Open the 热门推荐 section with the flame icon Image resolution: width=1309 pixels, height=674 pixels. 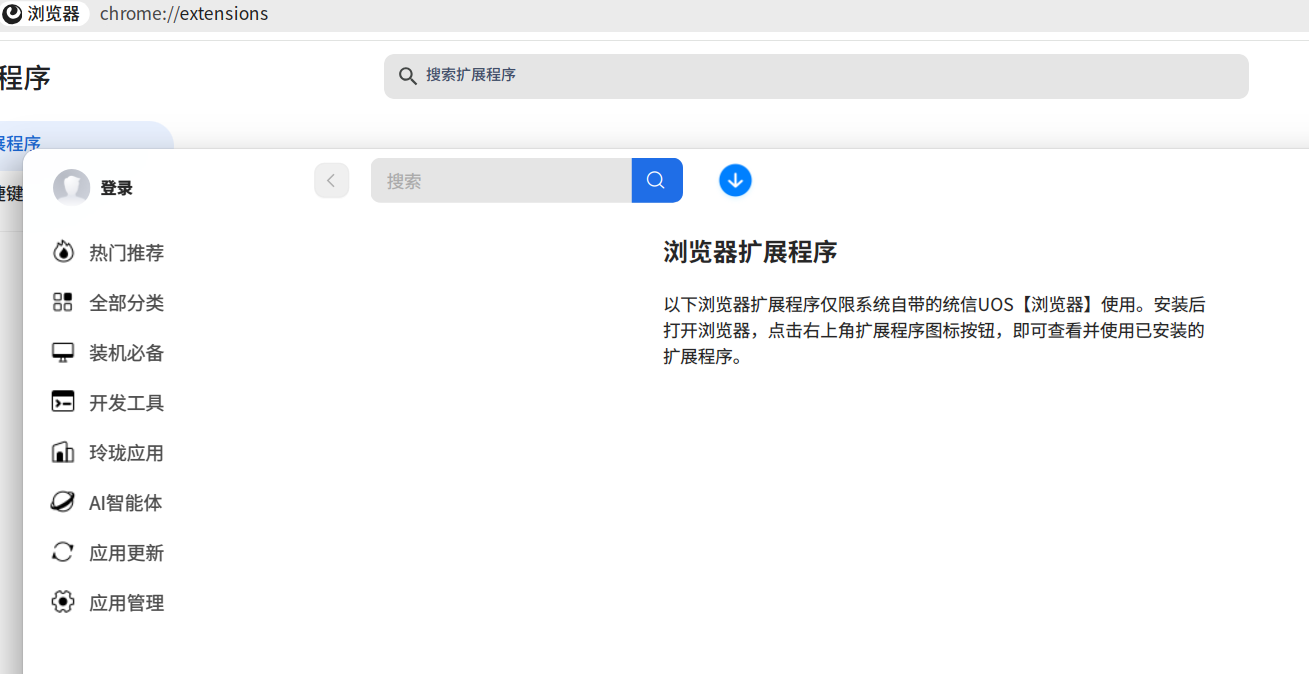coord(108,253)
